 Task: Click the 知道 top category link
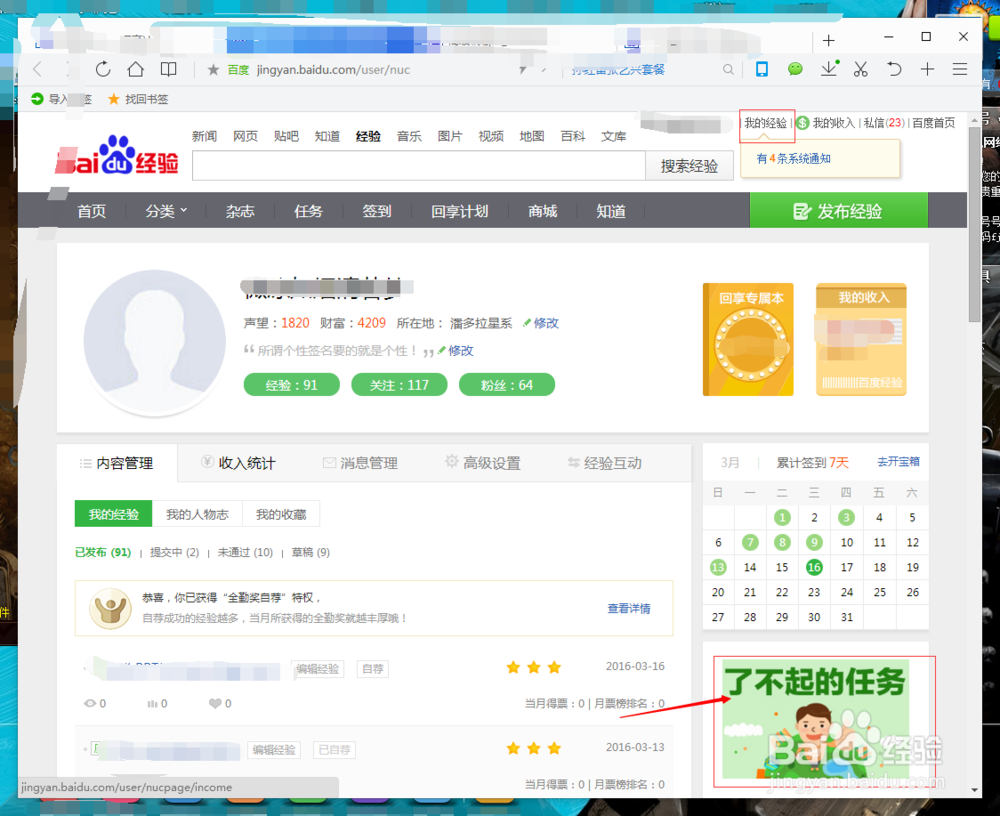[x=327, y=136]
